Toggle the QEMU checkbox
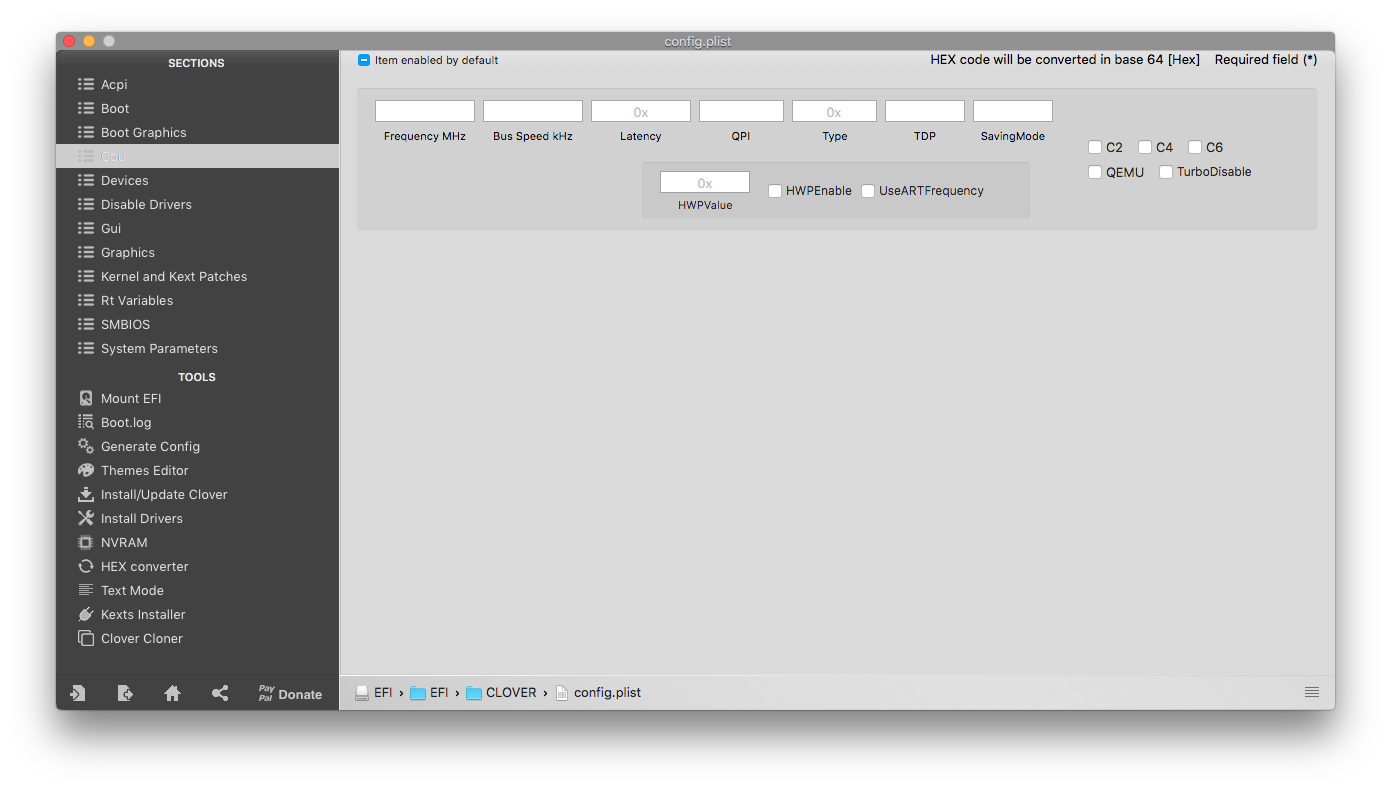Screen dimensions: 1391x790 pos(1095,172)
